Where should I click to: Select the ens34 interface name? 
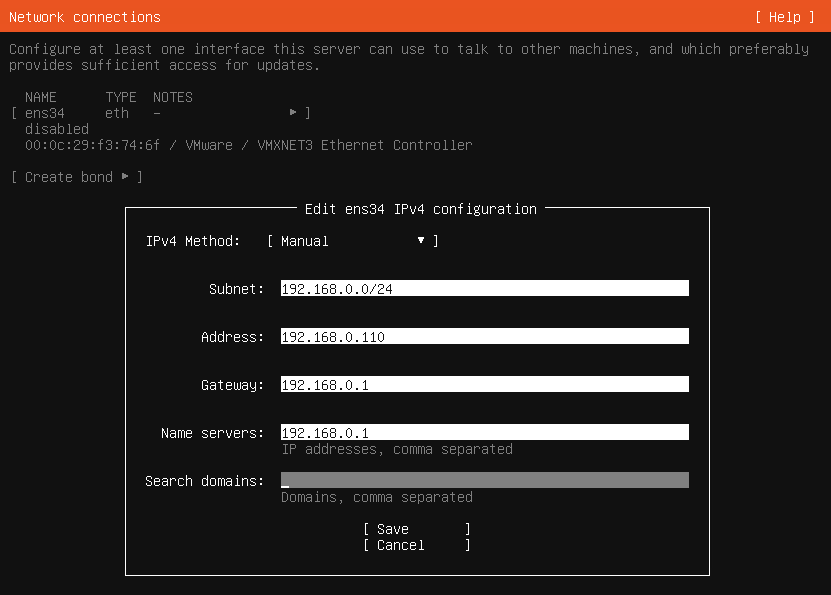point(45,113)
